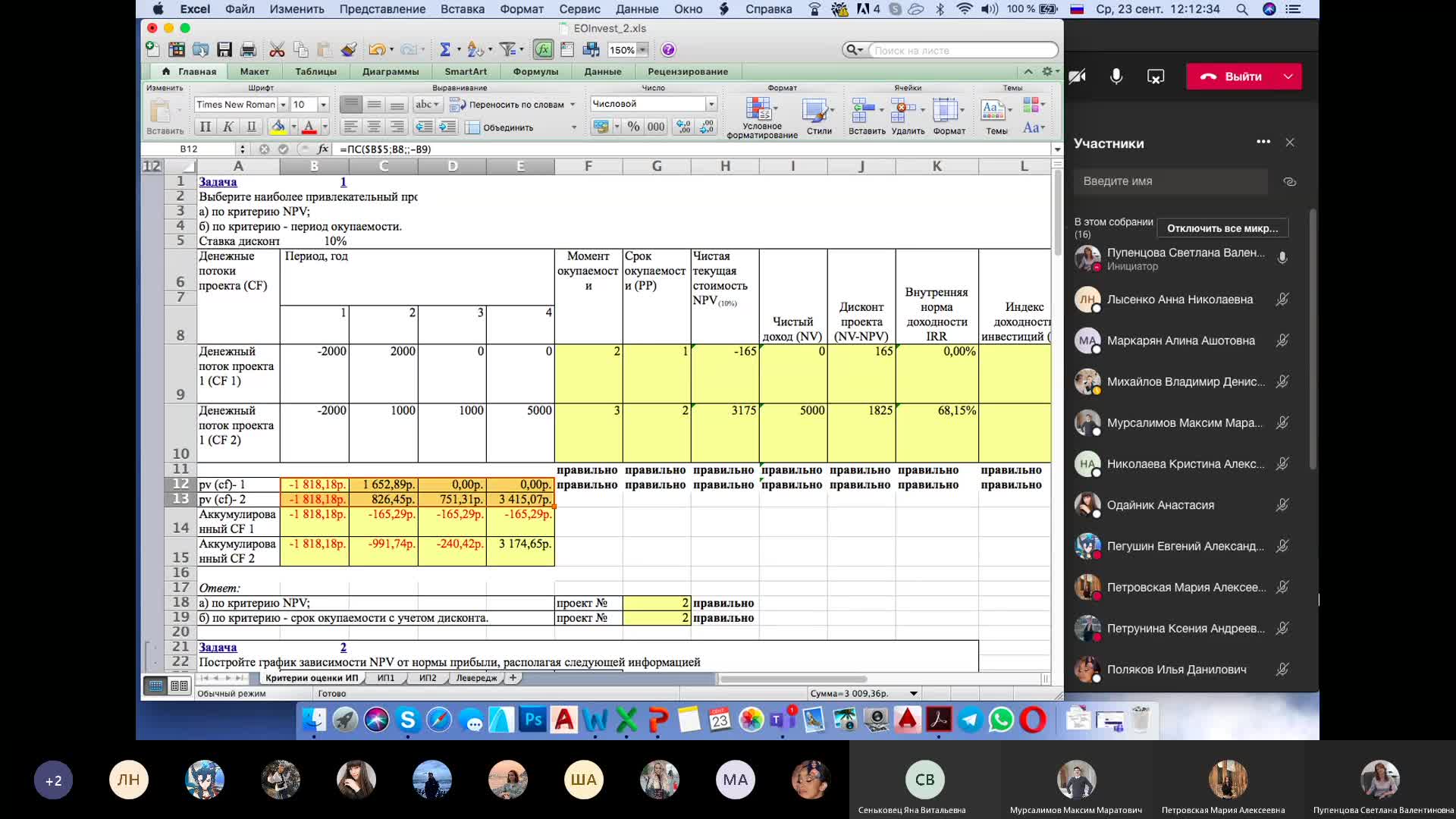Collapse the ribbon with the chevron
Viewport: 1456px width, 819px height.
click(x=1028, y=71)
